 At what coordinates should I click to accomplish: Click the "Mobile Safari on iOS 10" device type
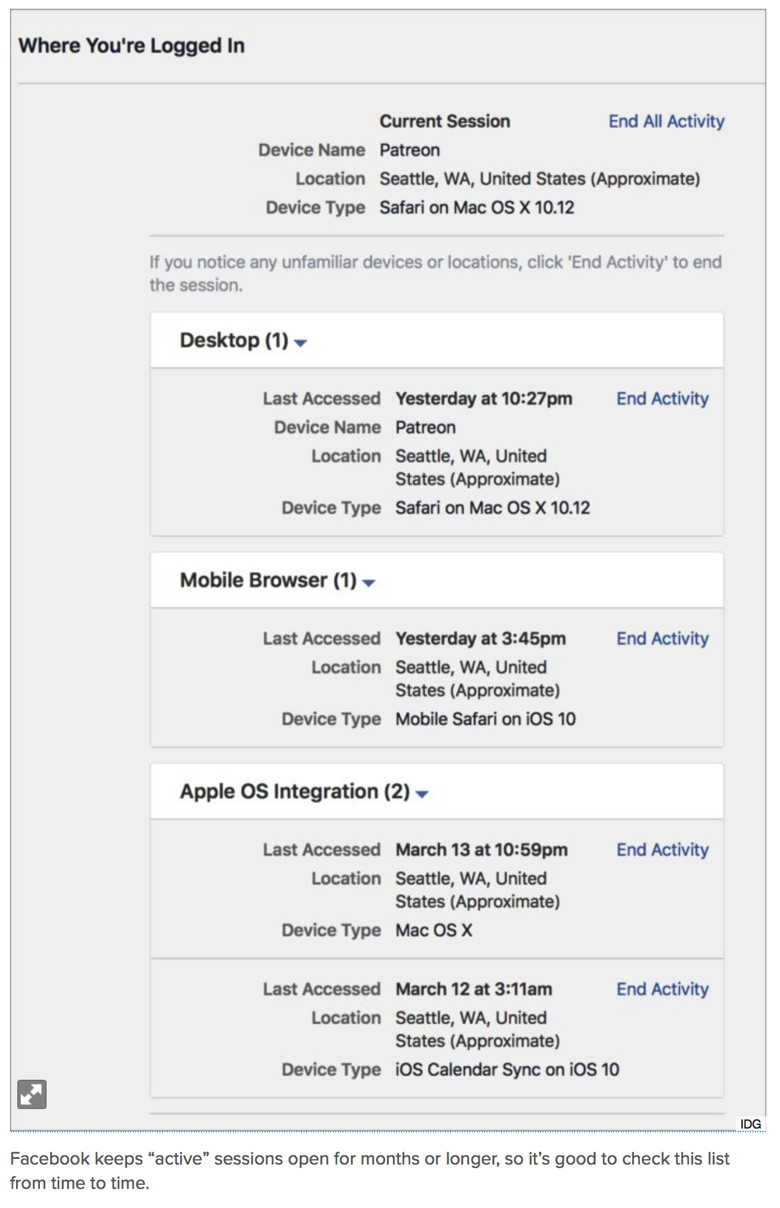coord(485,718)
